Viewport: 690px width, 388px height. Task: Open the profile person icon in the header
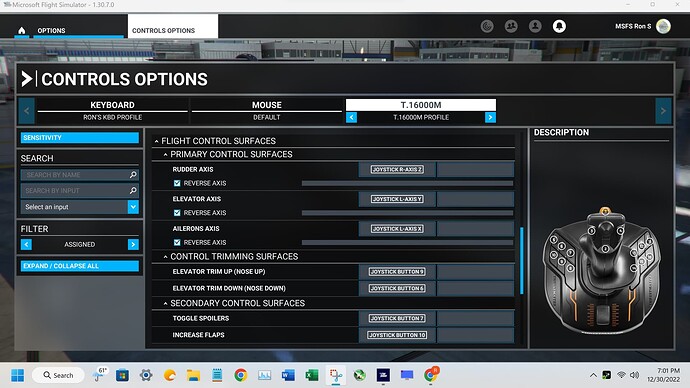535,26
